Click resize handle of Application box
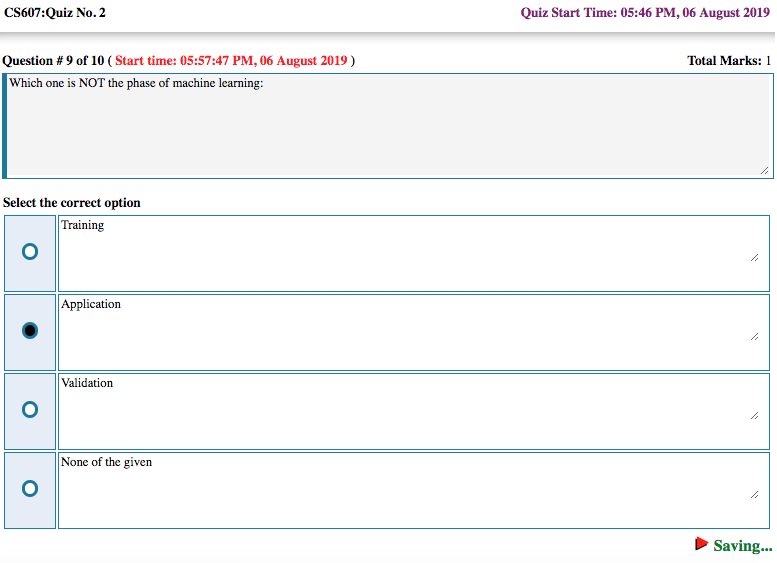Screen dimensions: 777x563 pos(755,337)
